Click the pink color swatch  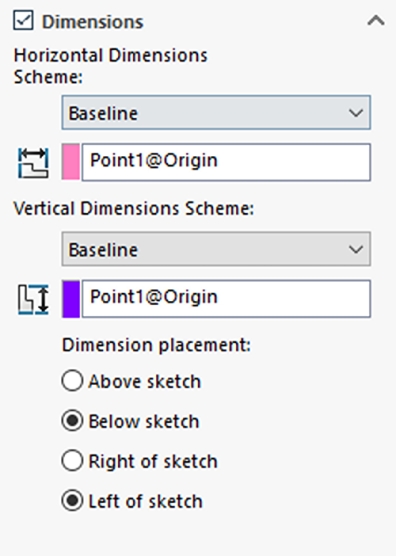[71, 162]
